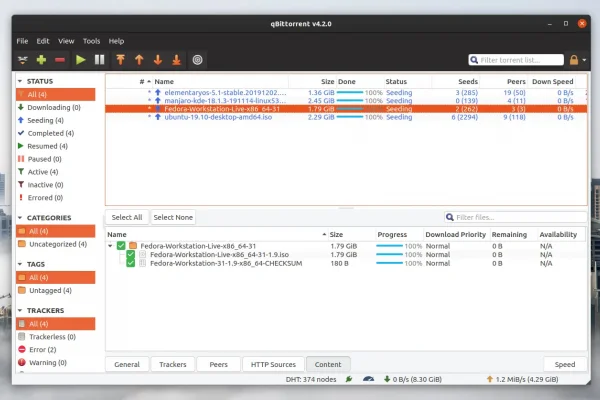Collapse the STATUS section in sidebar
Viewport: 600px width, 400px height.
coord(21,81)
